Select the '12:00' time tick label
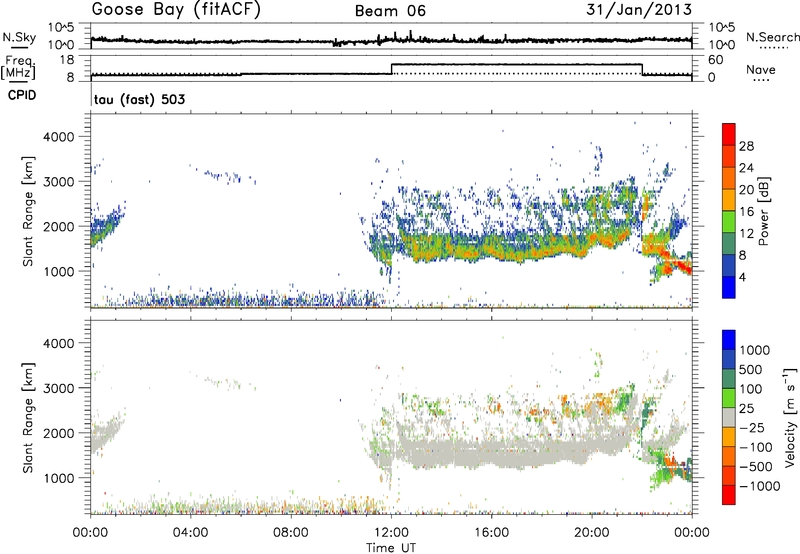 tap(391, 533)
